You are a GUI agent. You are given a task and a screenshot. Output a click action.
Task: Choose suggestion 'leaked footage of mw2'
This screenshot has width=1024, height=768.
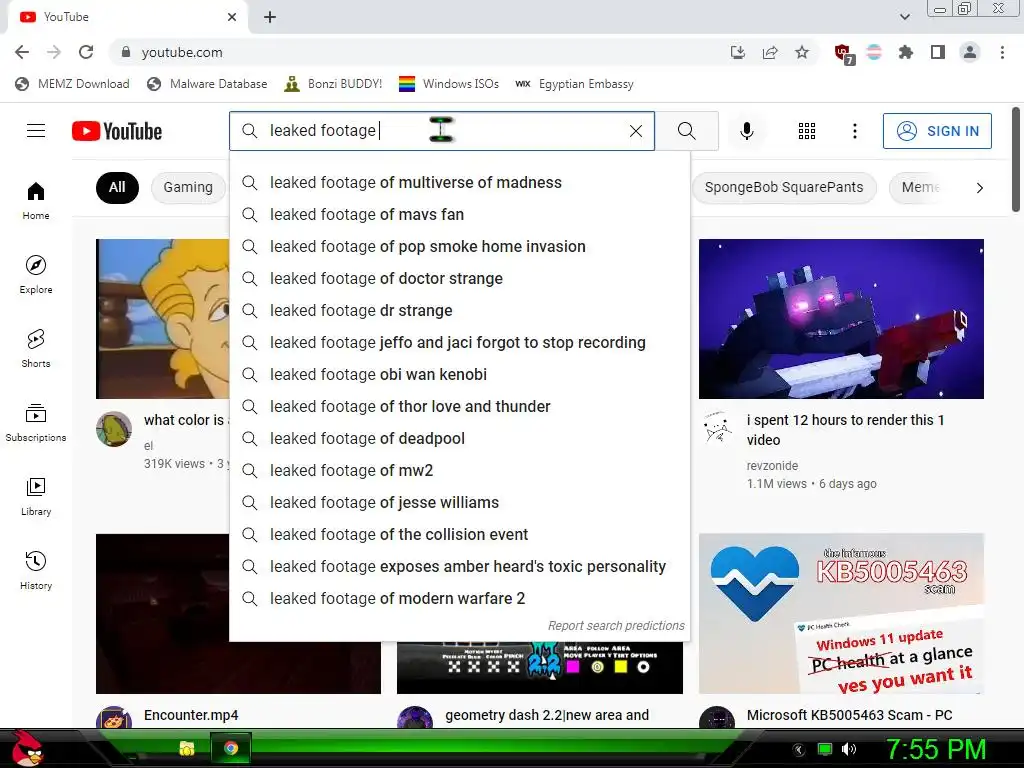[x=460, y=471]
